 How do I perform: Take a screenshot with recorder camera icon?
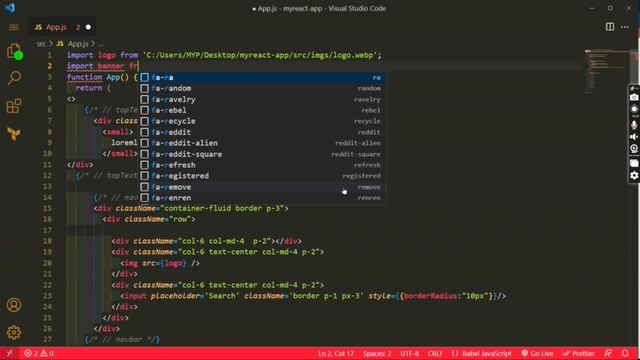tap(634, 97)
